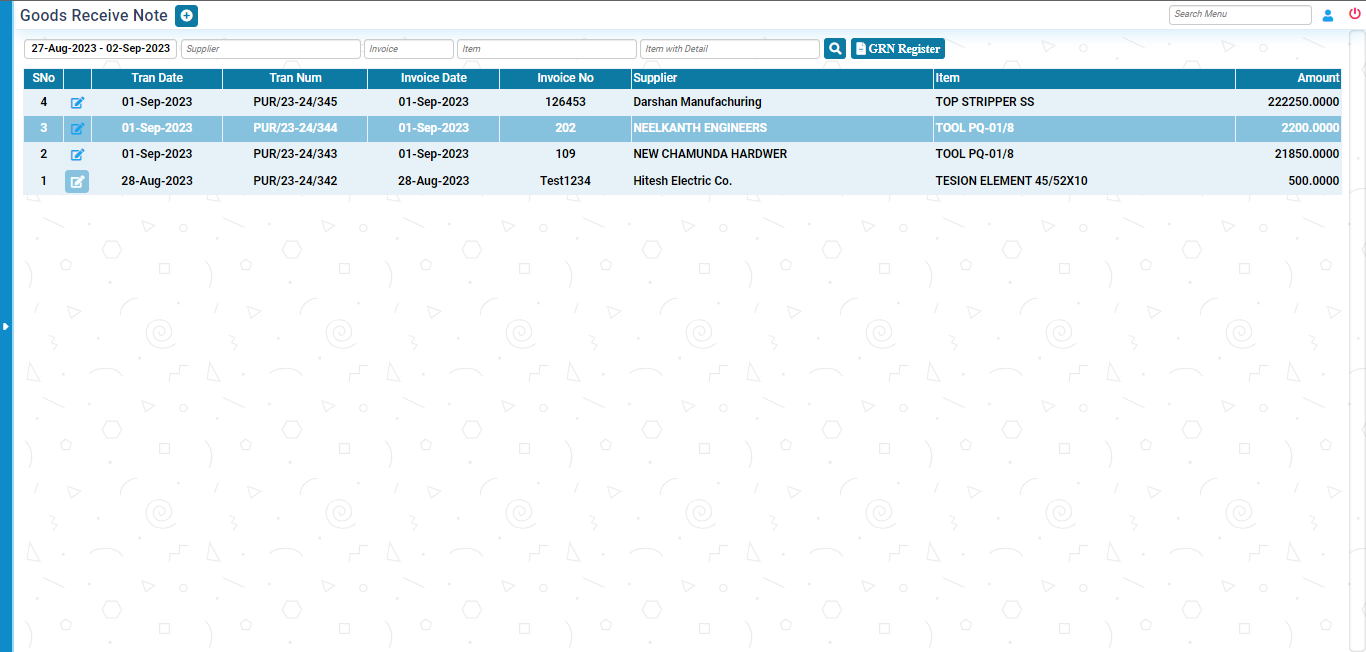Click the Supplier filter input
Screen dimensions: 1366x652
point(270,49)
